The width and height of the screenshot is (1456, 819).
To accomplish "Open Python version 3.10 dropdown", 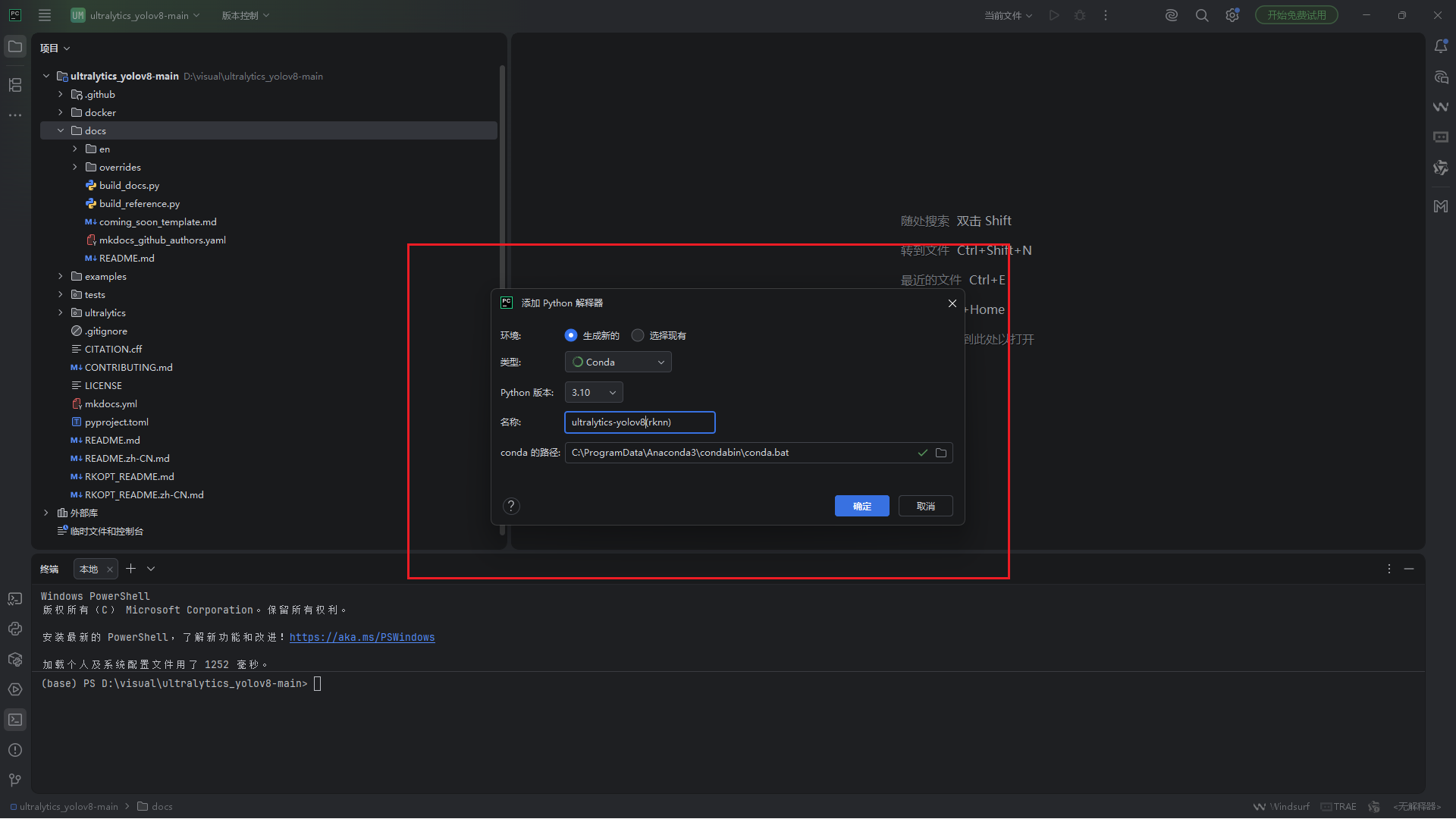I will tap(594, 393).
